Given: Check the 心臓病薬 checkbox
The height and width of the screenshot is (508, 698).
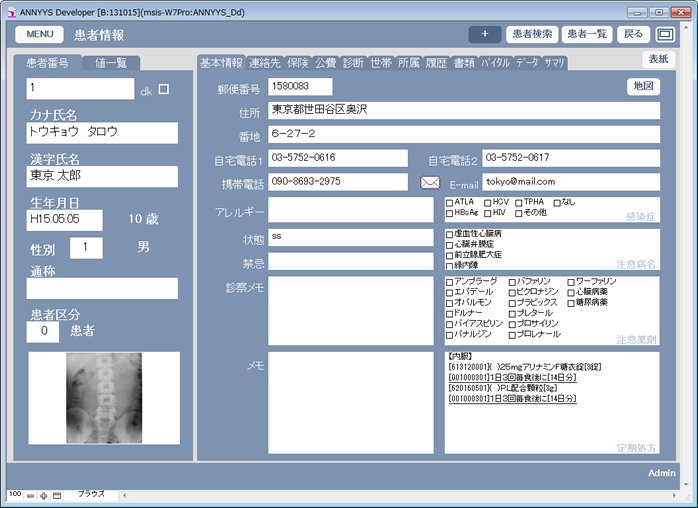Looking at the screenshot, I should (571, 293).
